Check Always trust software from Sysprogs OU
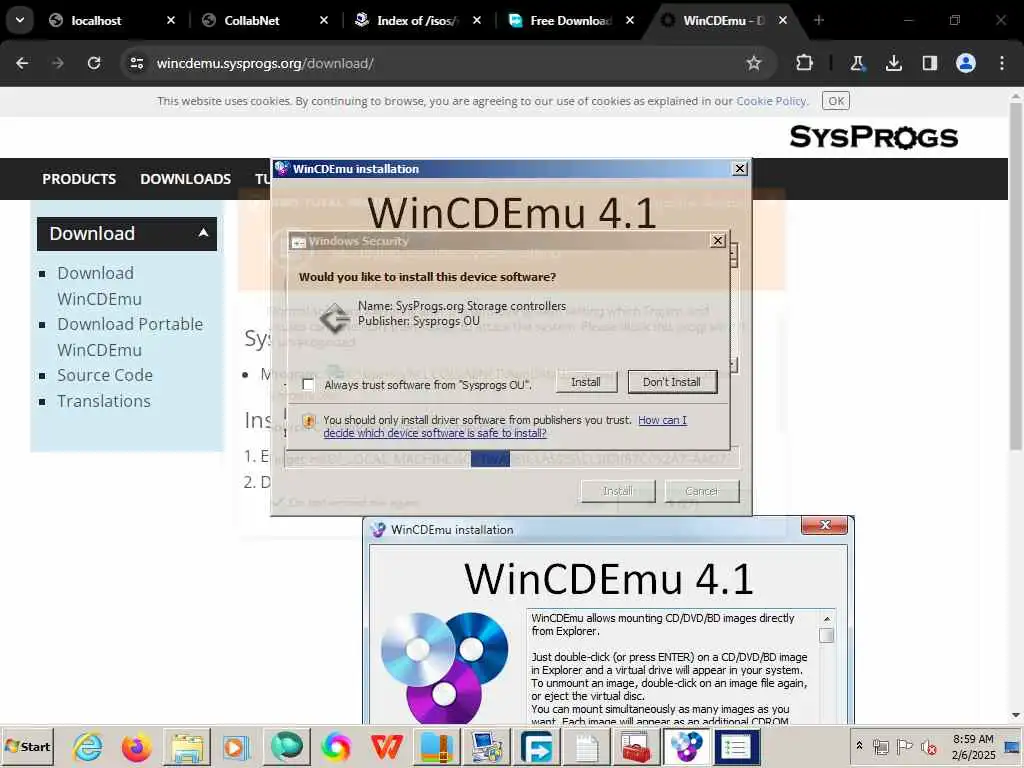This screenshot has height=768, width=1024. [308, 385]
